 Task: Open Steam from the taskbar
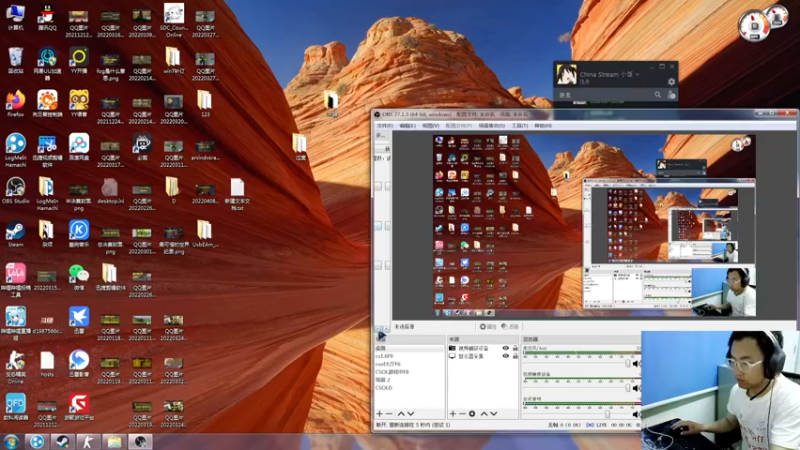click(62, 441)
